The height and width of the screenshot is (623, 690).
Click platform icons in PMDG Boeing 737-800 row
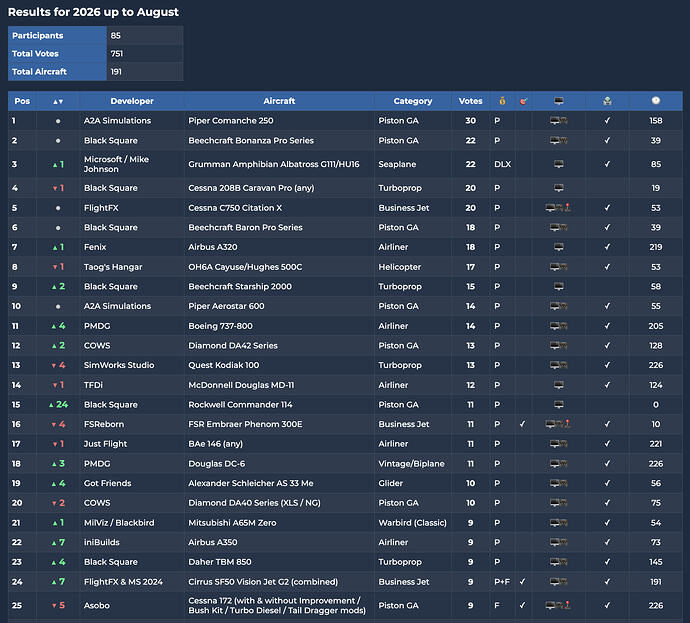[558, 326]
